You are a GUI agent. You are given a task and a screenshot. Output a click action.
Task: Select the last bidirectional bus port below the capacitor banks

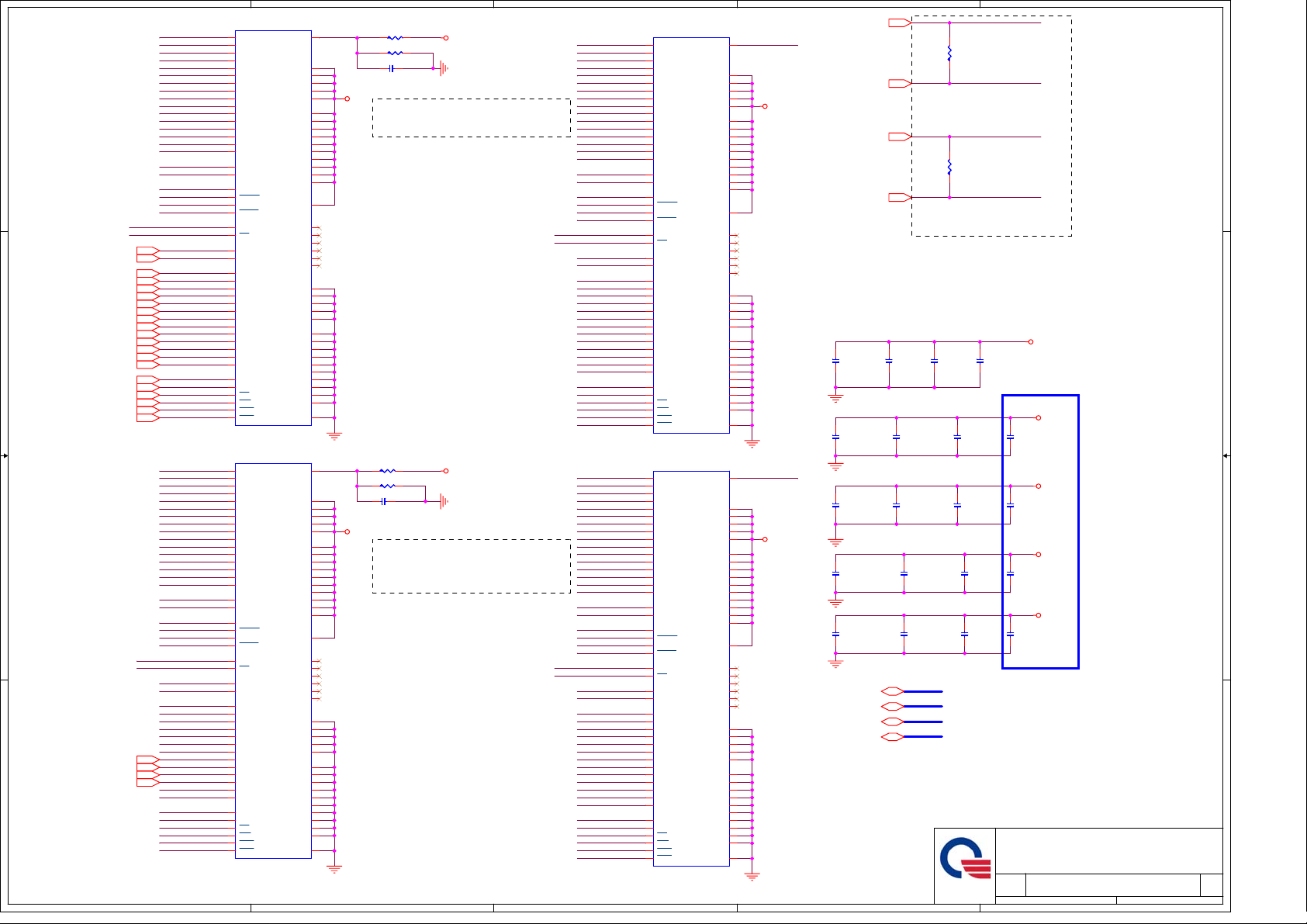(x=893, y=737)
